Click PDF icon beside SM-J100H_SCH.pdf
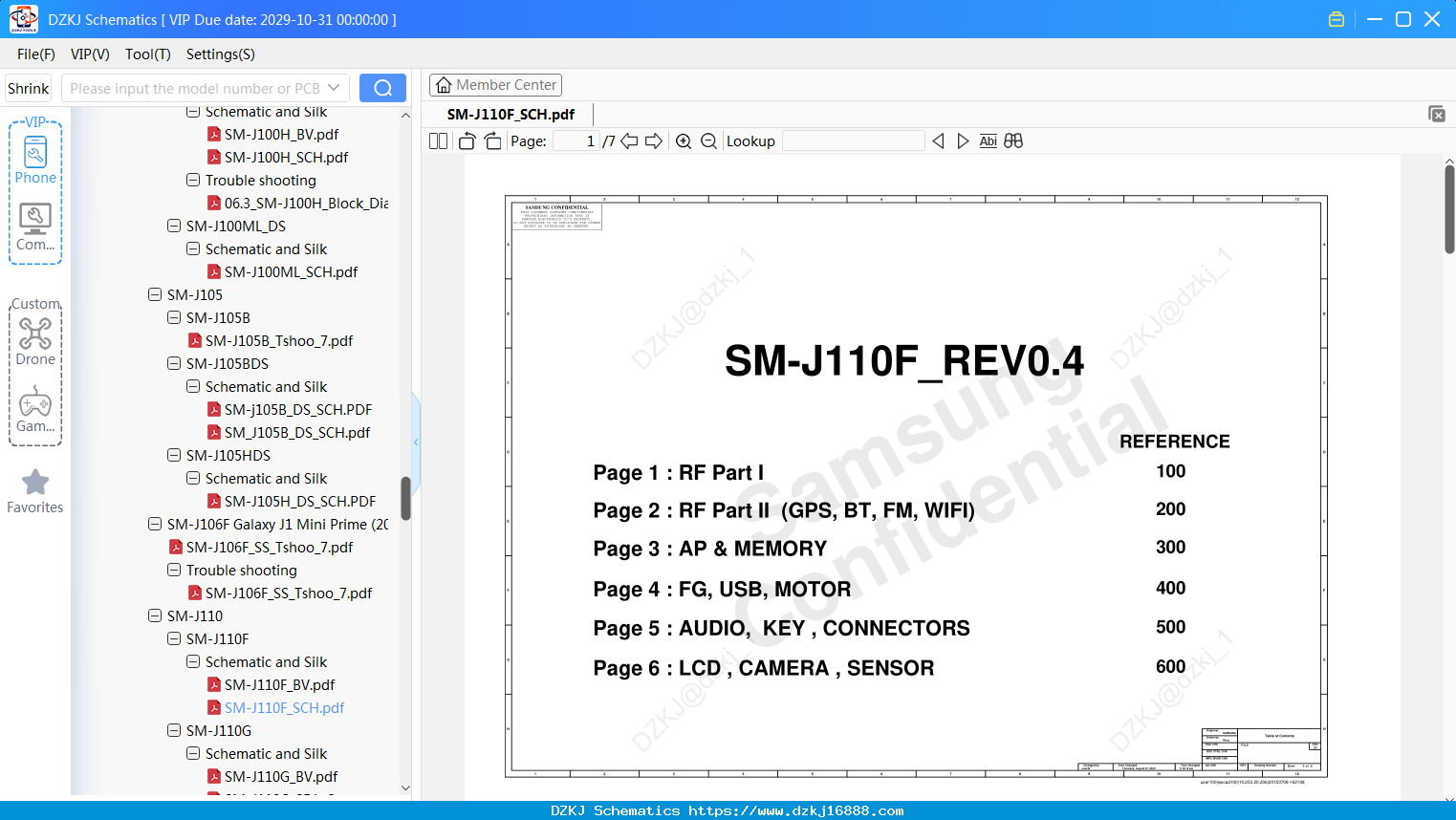Screen dimensions: 1456x820 214,157
